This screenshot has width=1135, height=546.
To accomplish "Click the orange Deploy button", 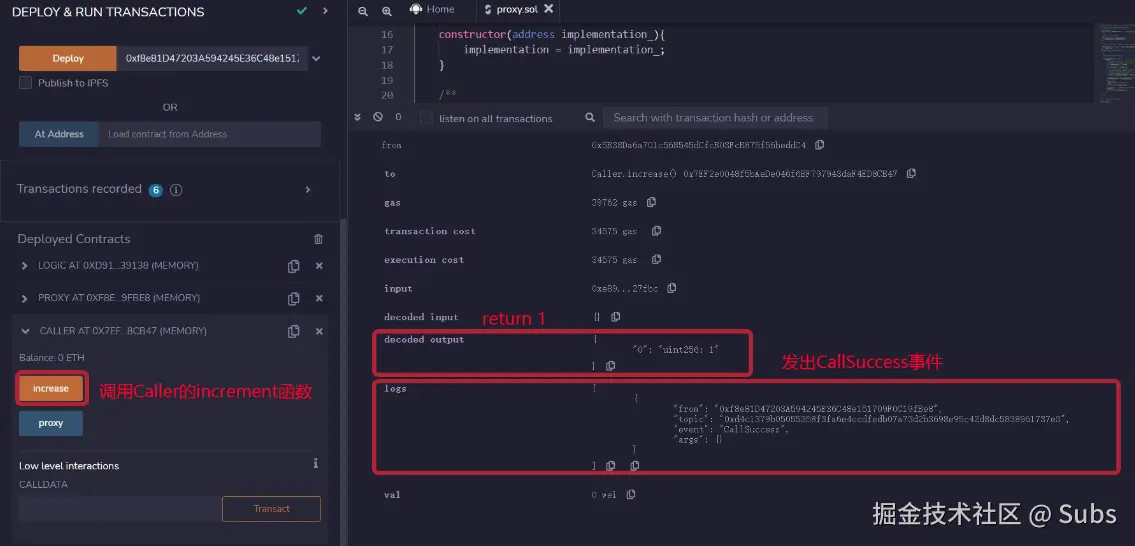I will pyautogui.click(x=68, y=59).
